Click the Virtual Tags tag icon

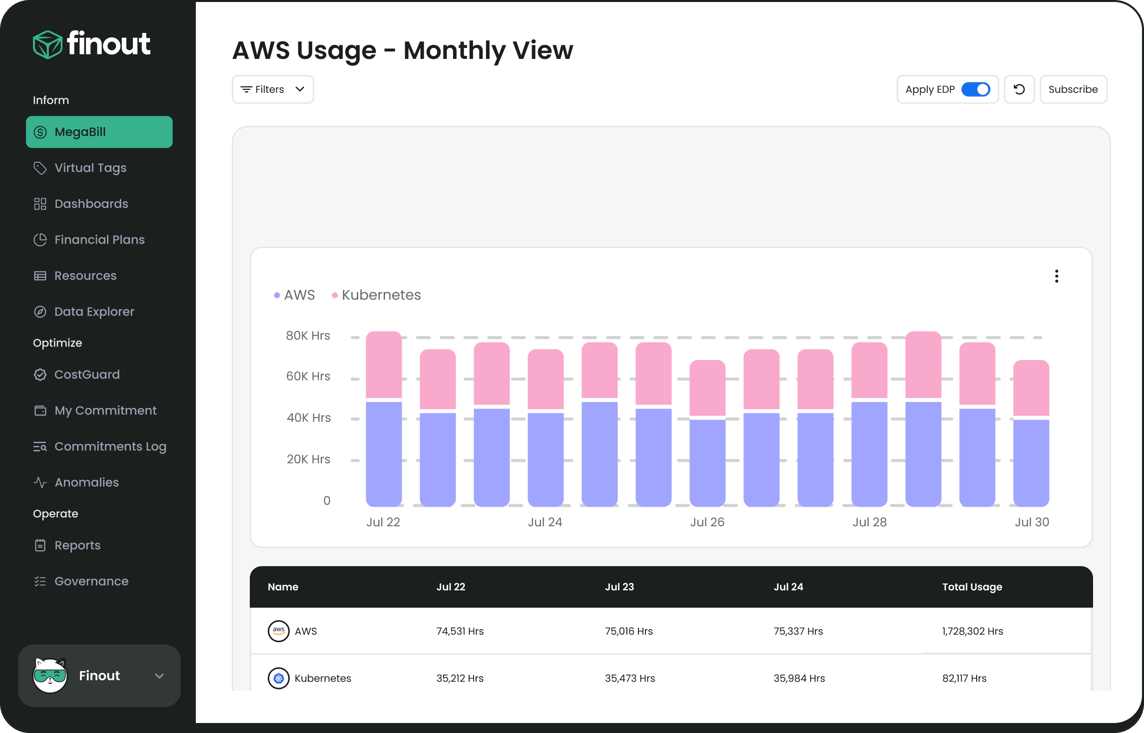pos(40,168)
